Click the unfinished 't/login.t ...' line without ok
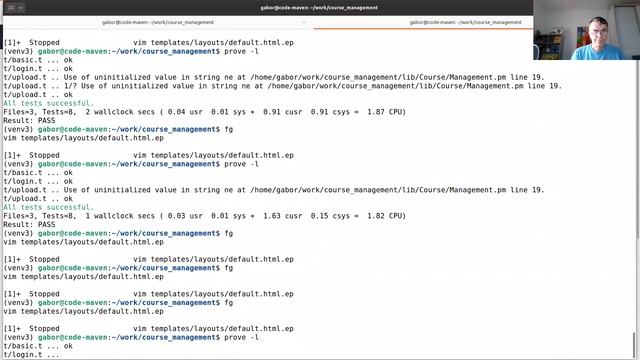The image size is (640, 360). point(31,355)
